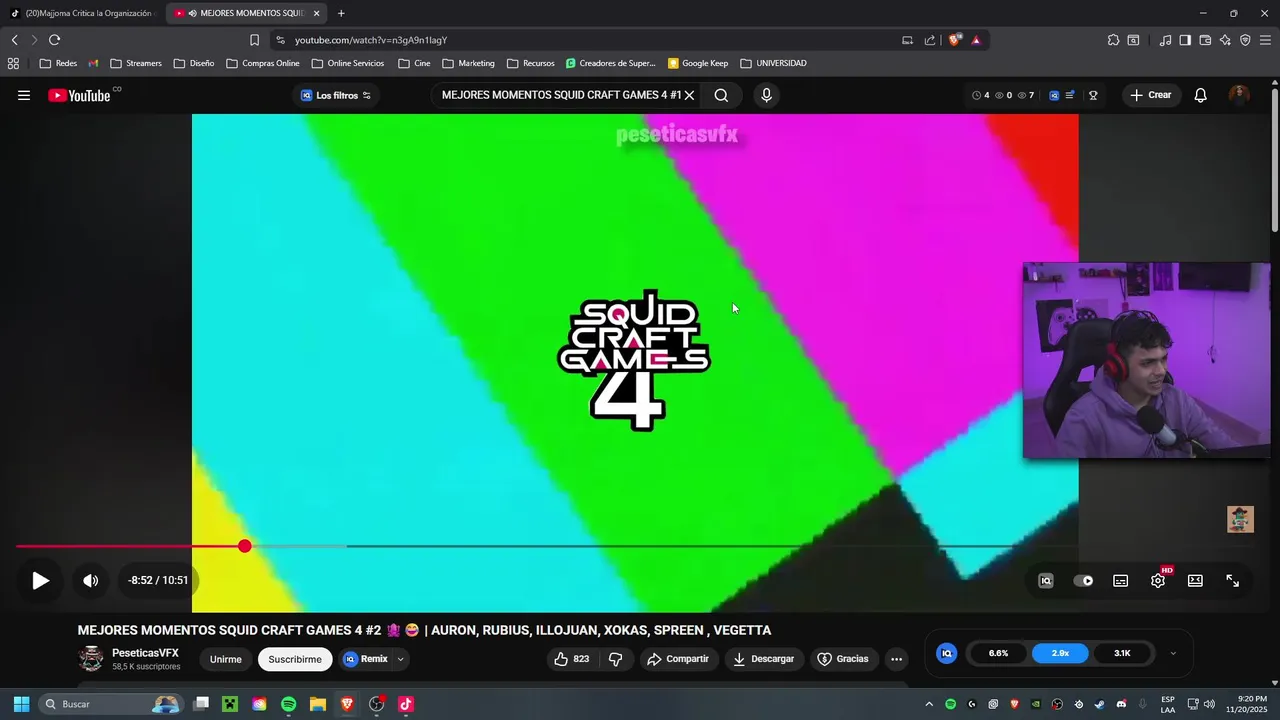Open Brave Shields lion icon

[x=954, y=40]
